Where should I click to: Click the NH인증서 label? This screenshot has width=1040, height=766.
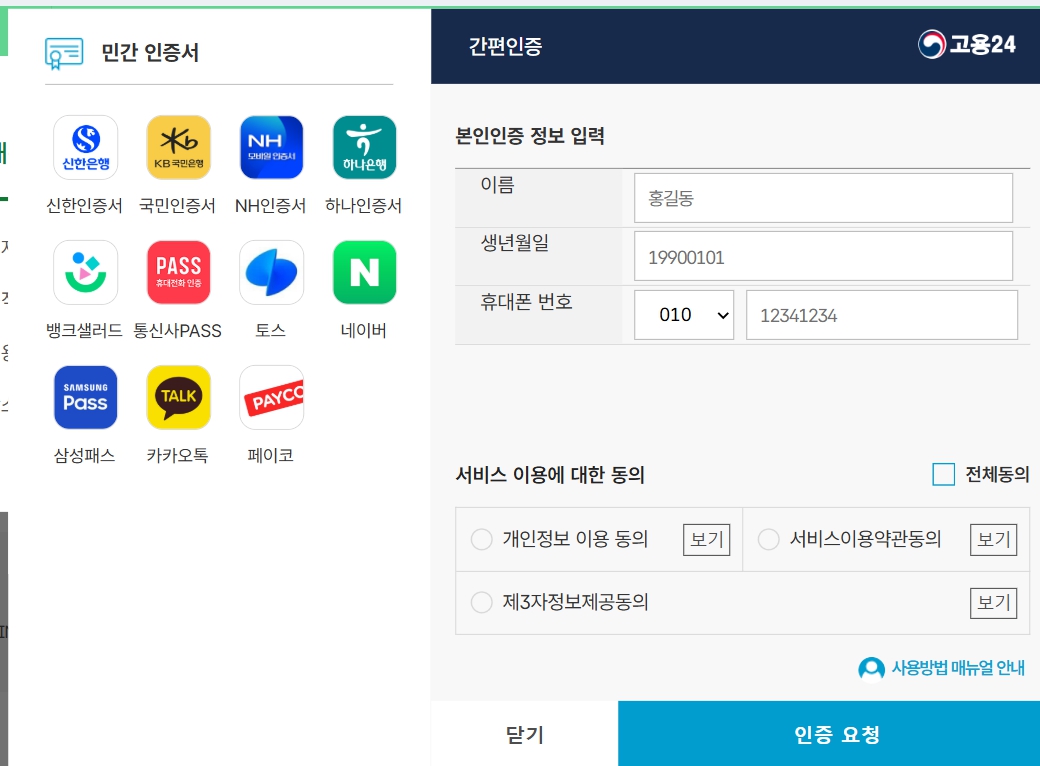(x=271, y=206)
